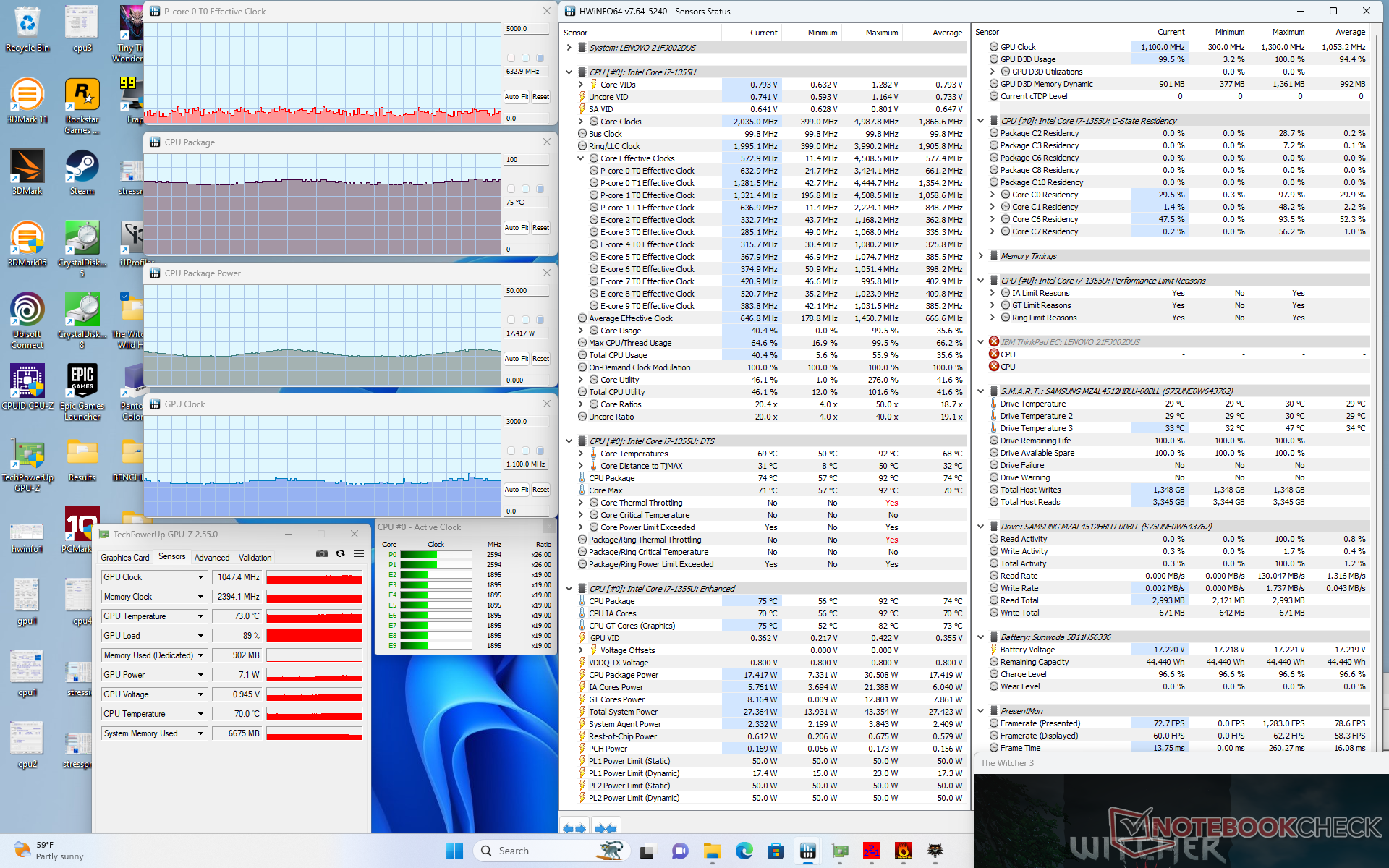Select the CPUID CPU-Z desktop icon
This screenshot has height=868, width=1389.
click(x=27, y=387)
